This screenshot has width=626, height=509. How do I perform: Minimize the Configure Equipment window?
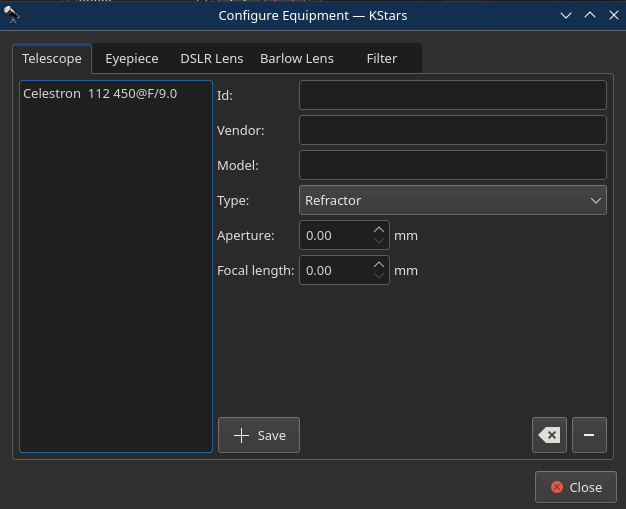(x=566, y=16)
